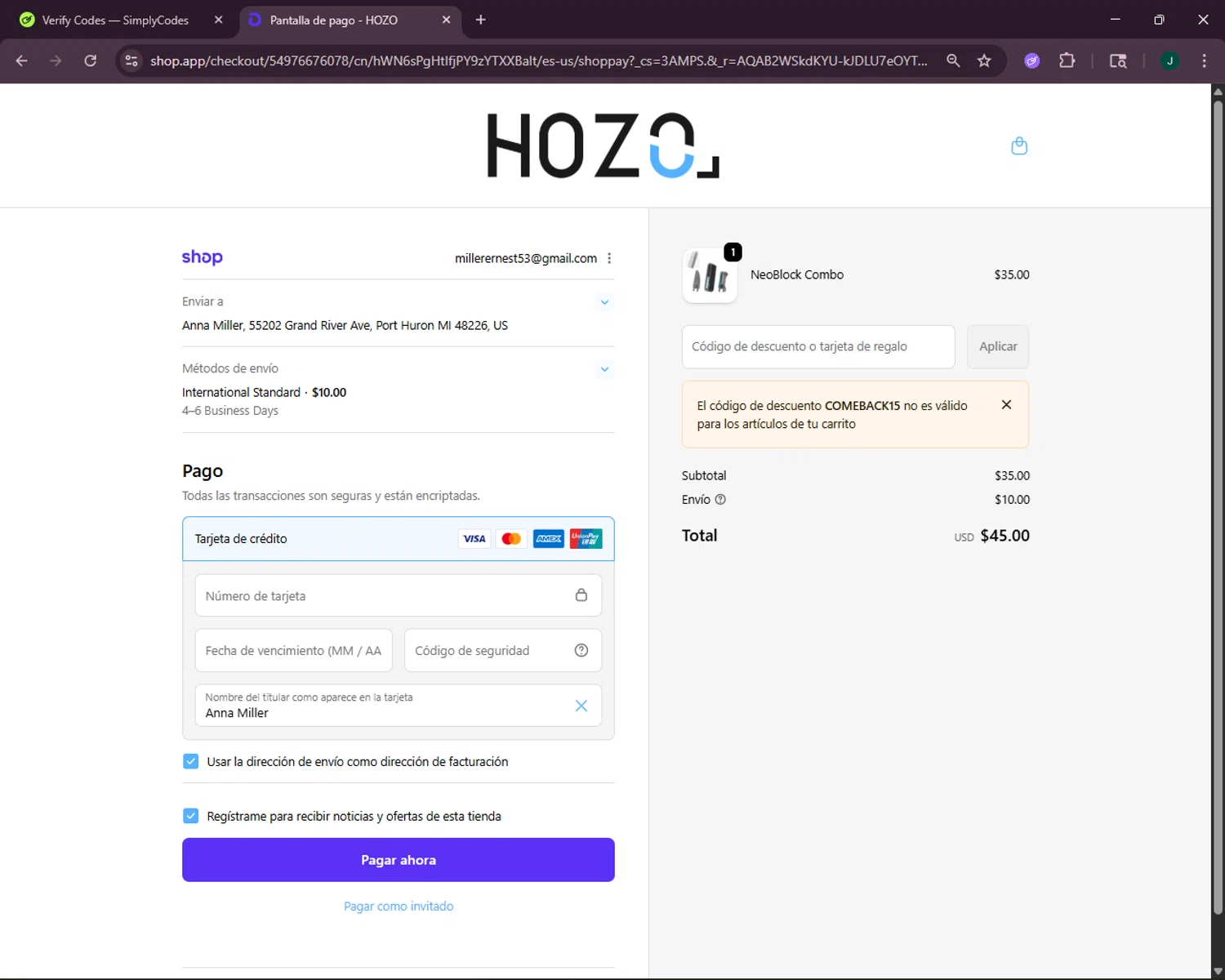
Task: Click the UnionPay logo
Action: click(586, 539)
